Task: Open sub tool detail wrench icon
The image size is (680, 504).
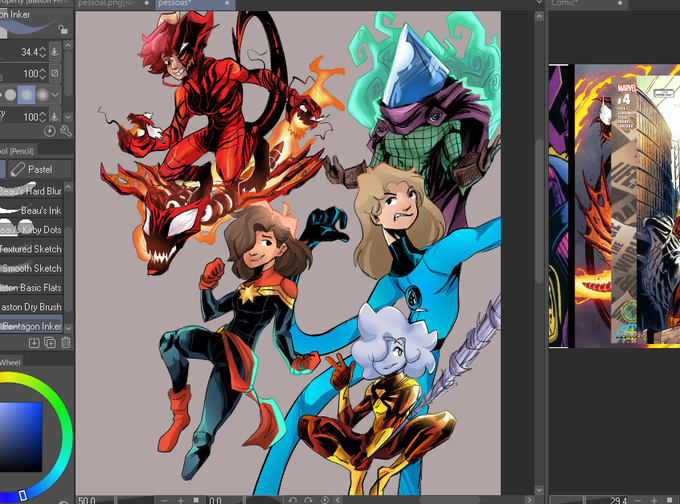Action: (x=65, y=131)
